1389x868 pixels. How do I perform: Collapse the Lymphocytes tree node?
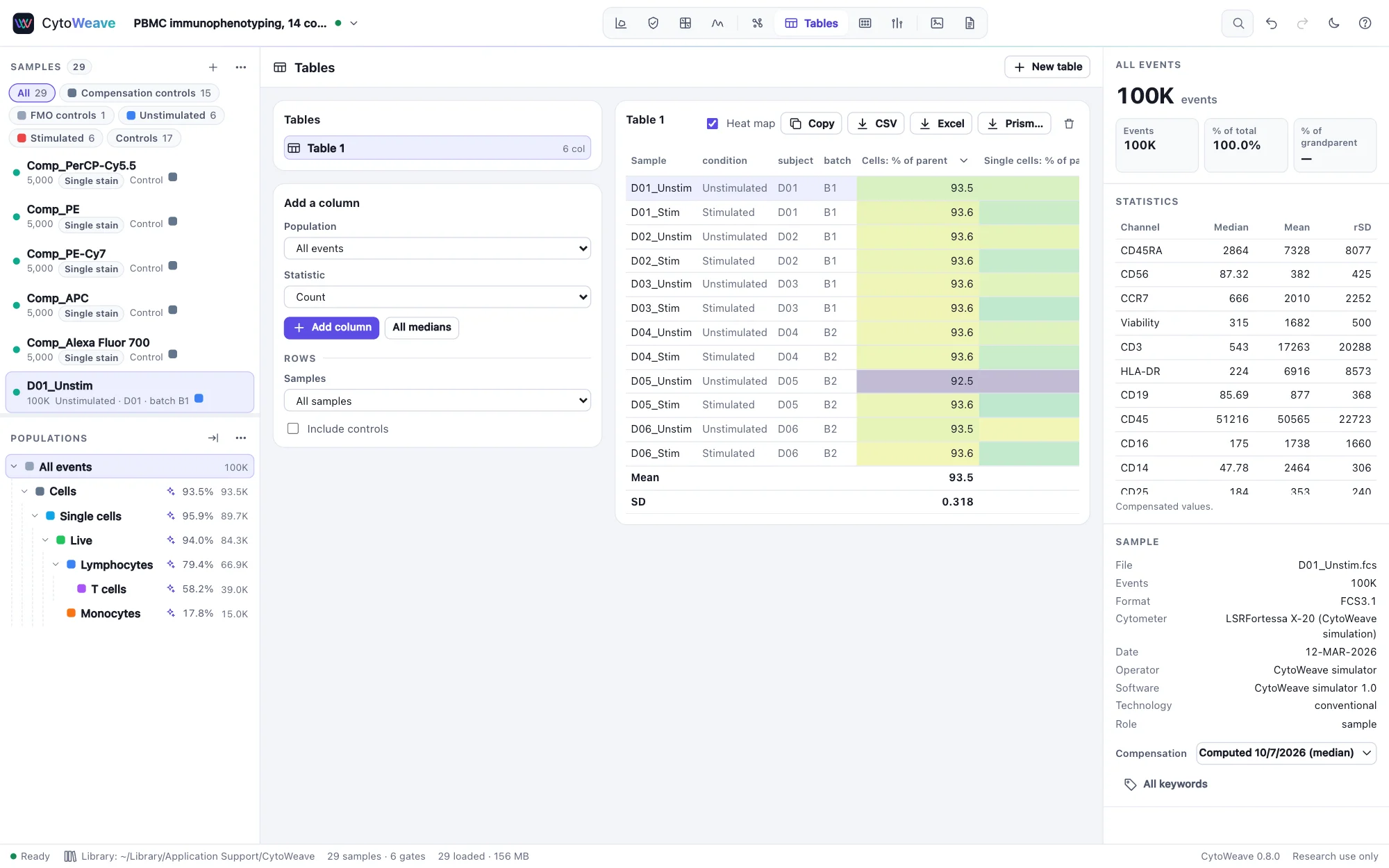pos(56,565)
